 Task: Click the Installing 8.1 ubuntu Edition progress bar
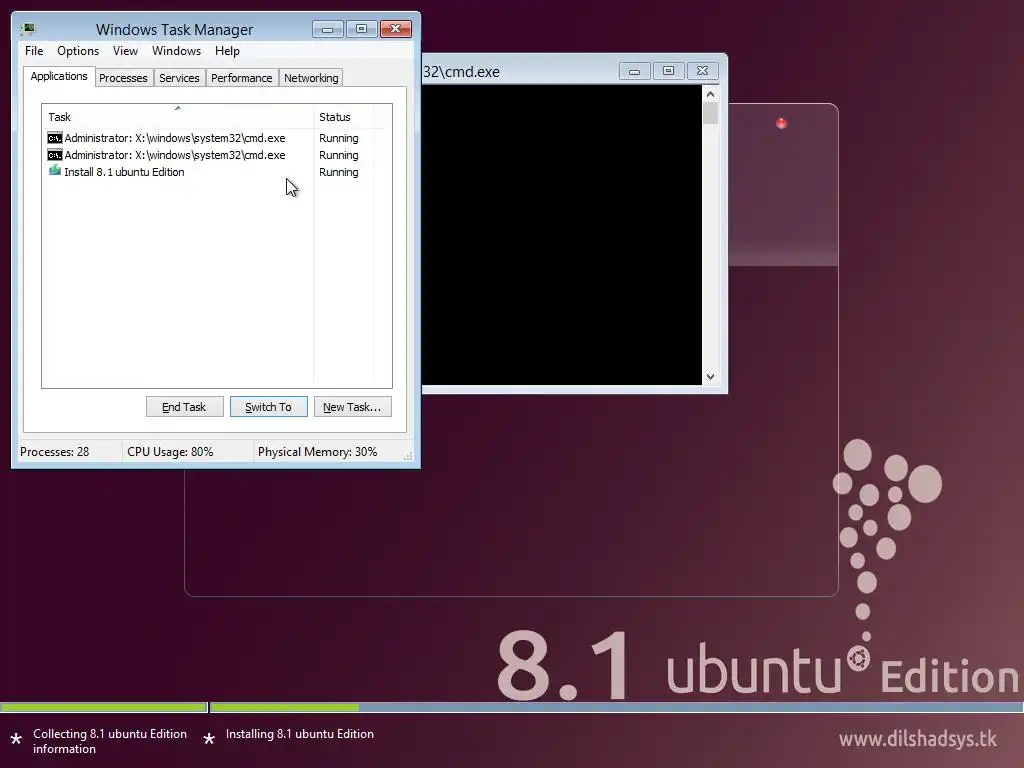[616, 707]
